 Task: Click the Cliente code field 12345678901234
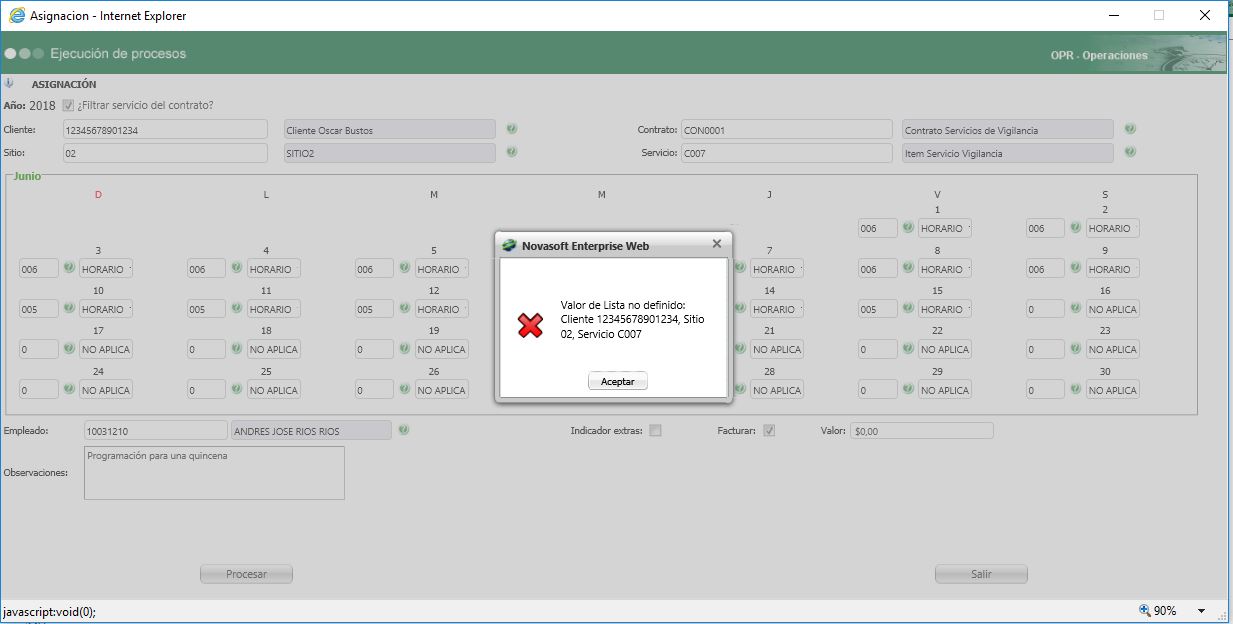(x=165, y=129)
